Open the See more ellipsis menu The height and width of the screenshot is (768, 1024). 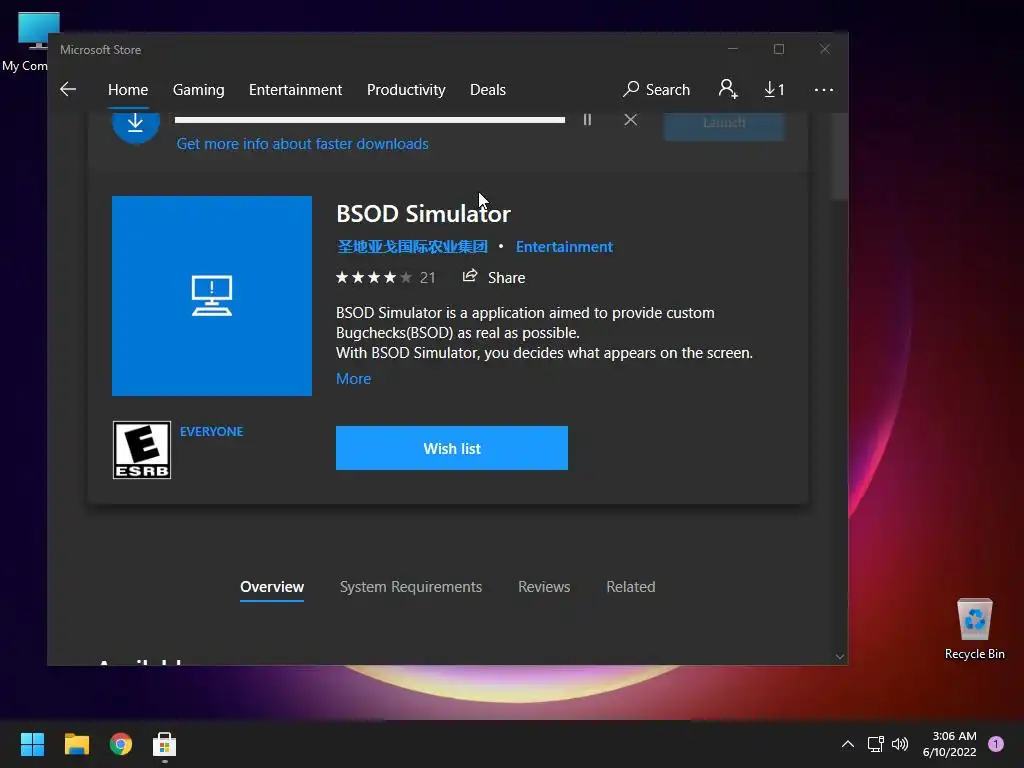pos(824,89)
